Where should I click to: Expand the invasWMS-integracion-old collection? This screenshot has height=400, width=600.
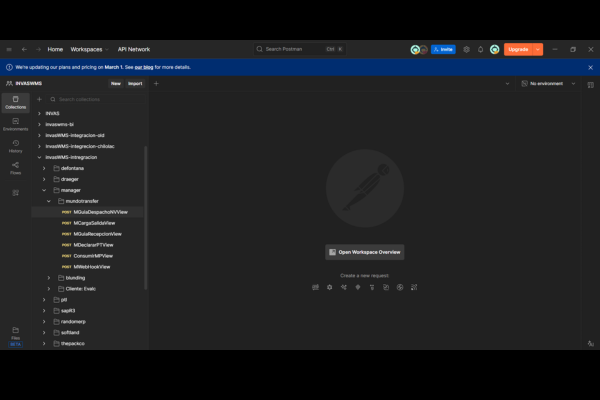click(x=39, y=135)
